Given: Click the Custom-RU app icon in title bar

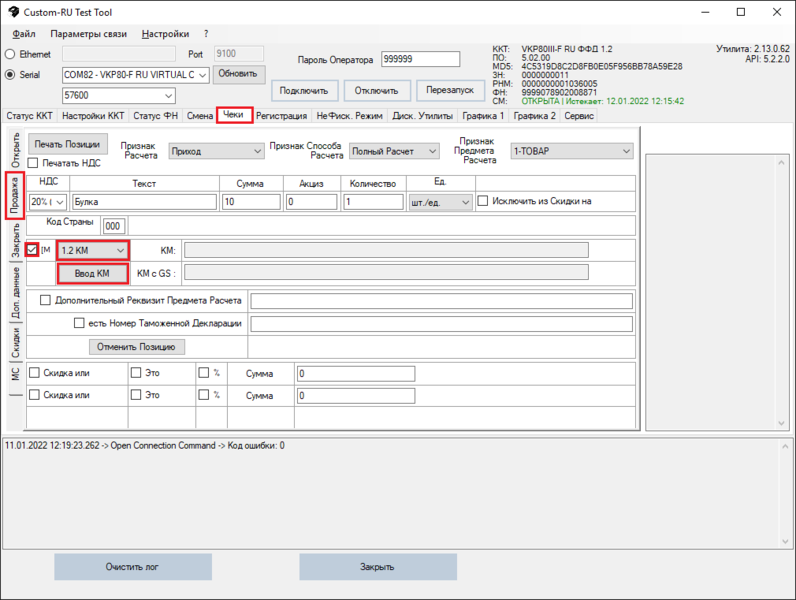Looking at the screenshot, I should tap(13, 12).
